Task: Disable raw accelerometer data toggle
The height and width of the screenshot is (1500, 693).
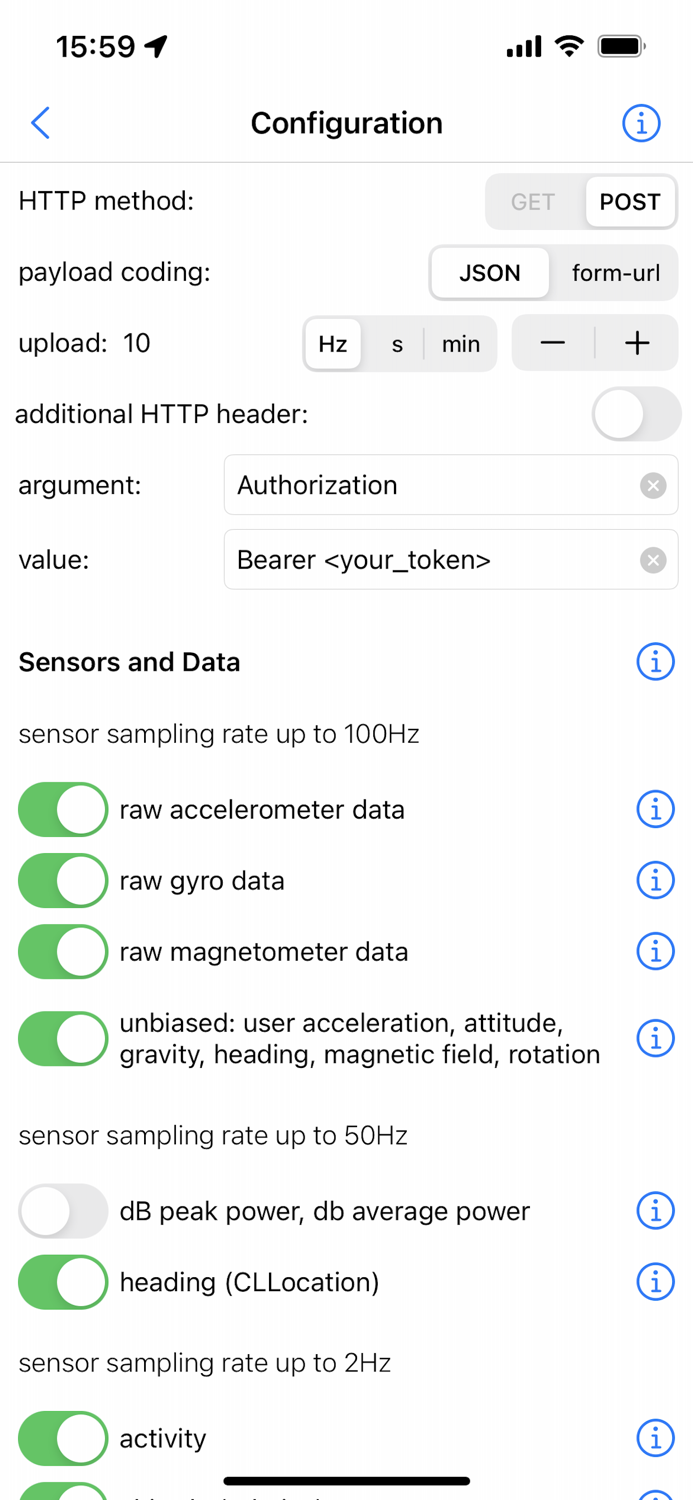Action: (x=63, y=809)
